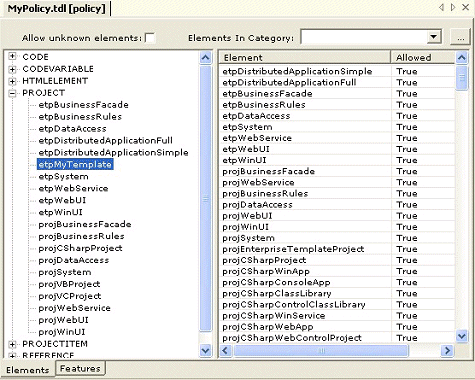Select the projCSharpWebApp list row
This screenshot has height=380, width=475.
click(337, 327)
